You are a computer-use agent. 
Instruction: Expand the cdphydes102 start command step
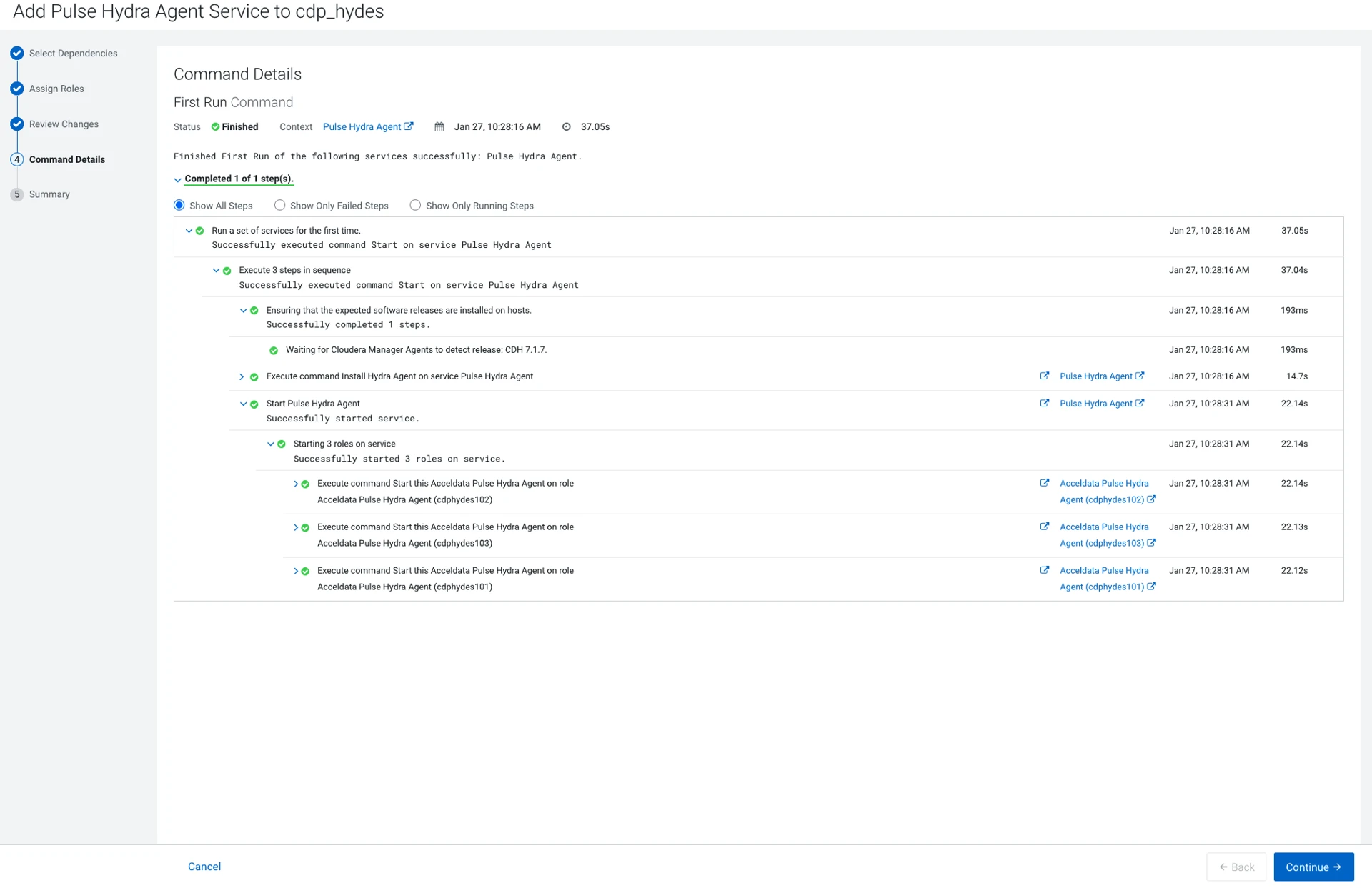296,484
